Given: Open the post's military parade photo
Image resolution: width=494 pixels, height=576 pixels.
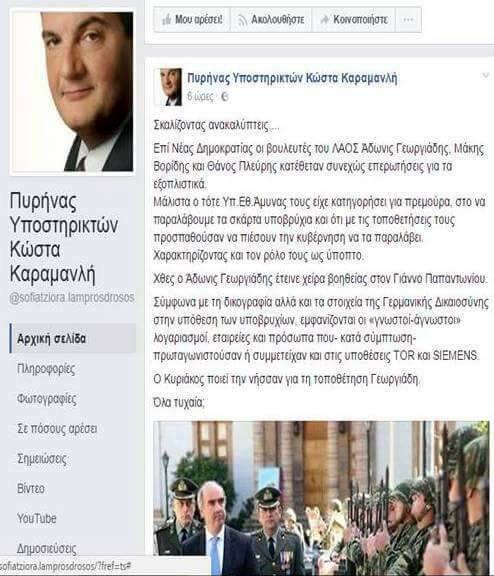Looking at the screenshot, I should tap(321, 498).
